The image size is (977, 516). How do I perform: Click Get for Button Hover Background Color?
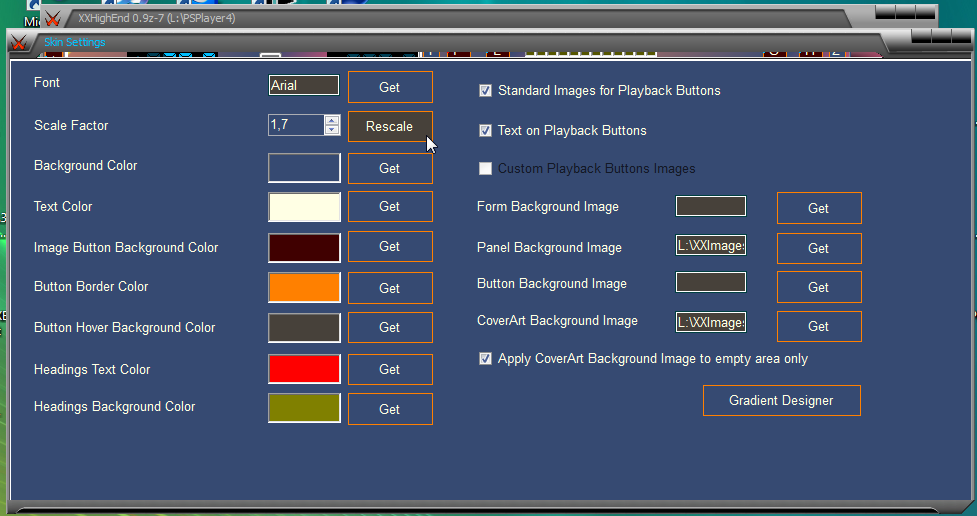point(390,327)
